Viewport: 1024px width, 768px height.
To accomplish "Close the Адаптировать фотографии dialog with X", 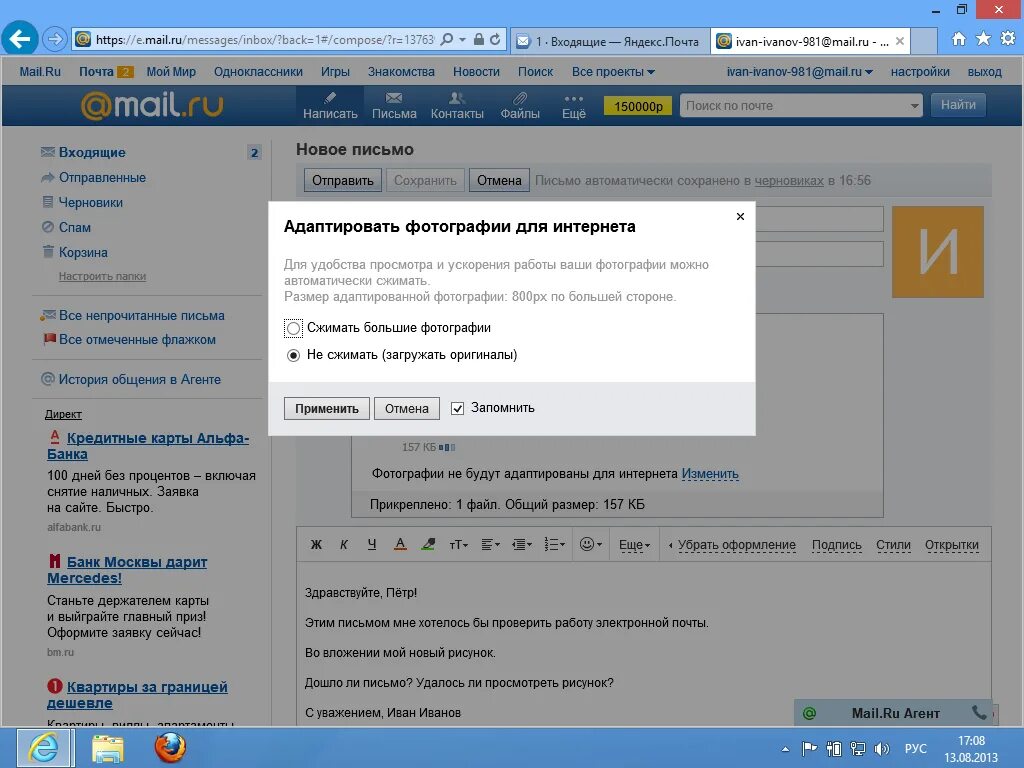I will pyautogui.click(x=740, y=216).
